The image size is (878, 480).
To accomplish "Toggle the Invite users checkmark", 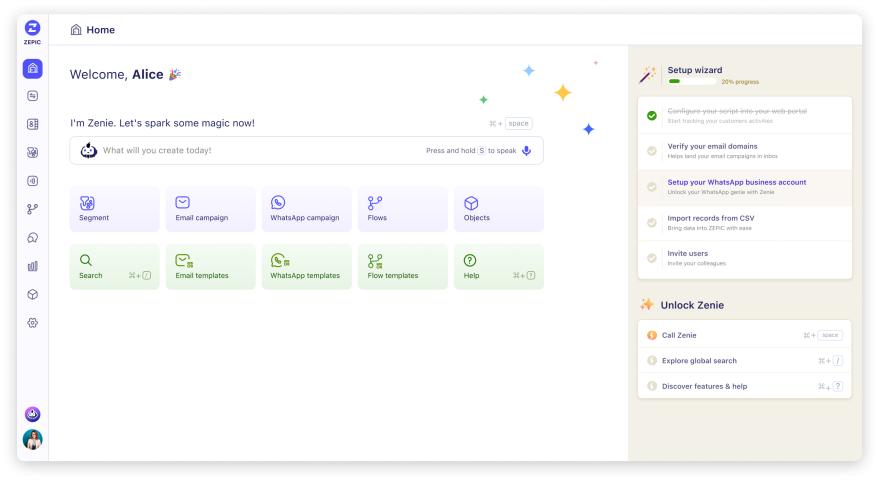I will point(652,258).
